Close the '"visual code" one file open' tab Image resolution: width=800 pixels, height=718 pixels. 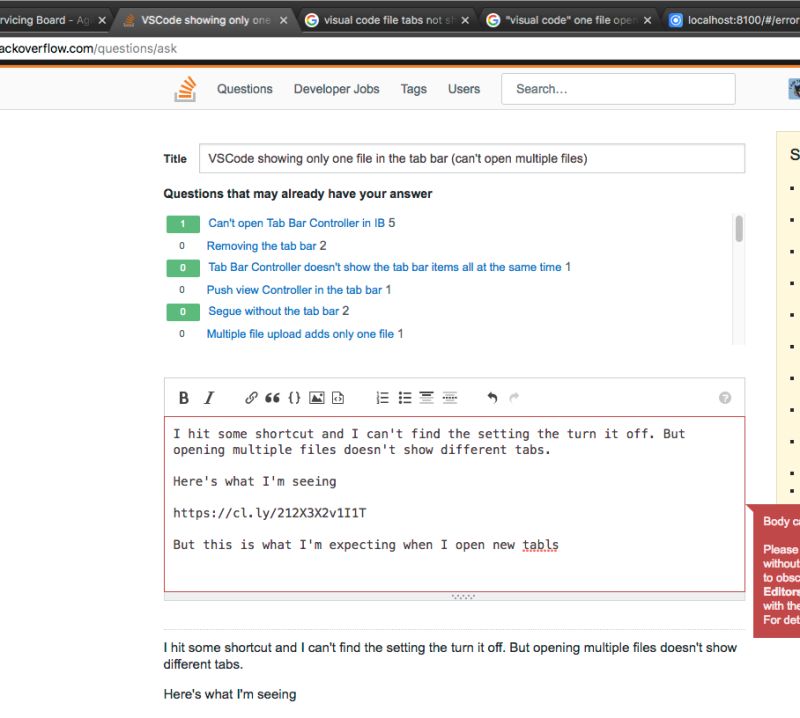pos(647,20)
